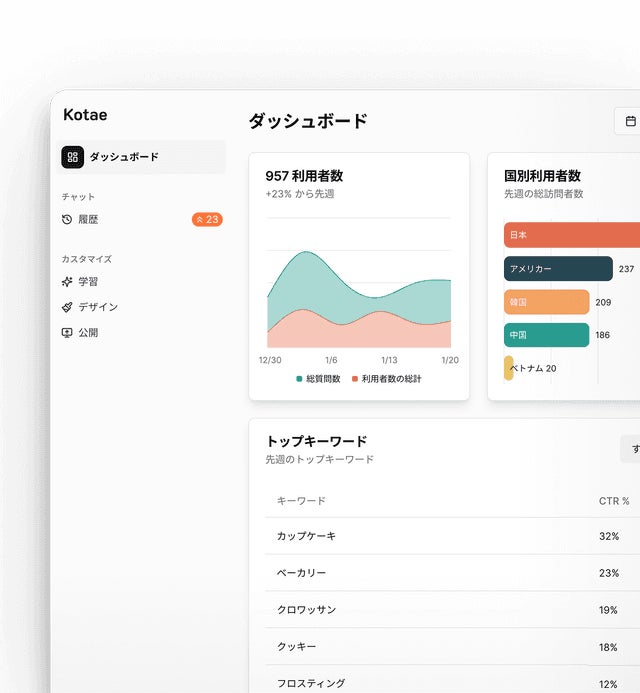Click 先週の総訪問者数 subtitle
Viewport: 640px width, 693px height.
544,194
